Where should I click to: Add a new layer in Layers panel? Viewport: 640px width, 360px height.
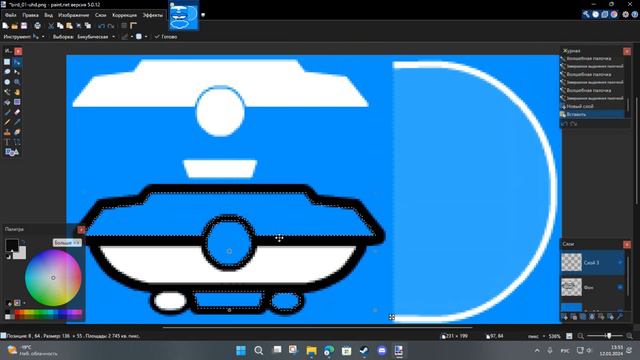[x=564, y=316]
